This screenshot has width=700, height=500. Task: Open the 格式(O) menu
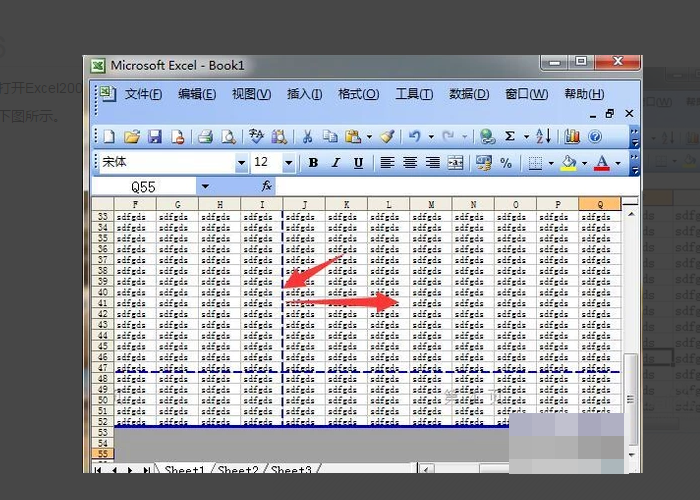tap(358, 94)
